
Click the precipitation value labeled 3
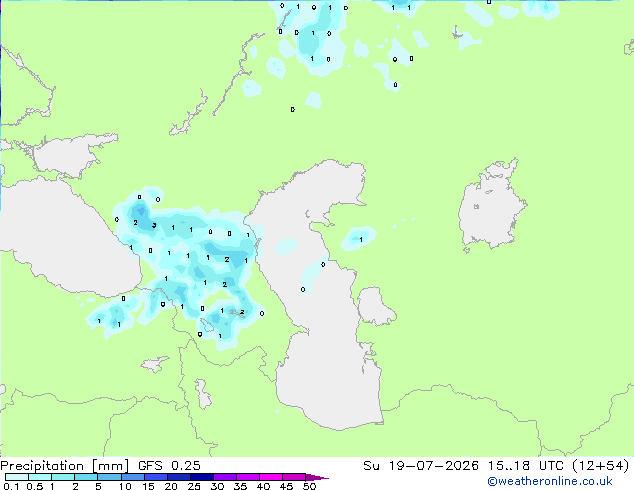[x=154, y=226]
